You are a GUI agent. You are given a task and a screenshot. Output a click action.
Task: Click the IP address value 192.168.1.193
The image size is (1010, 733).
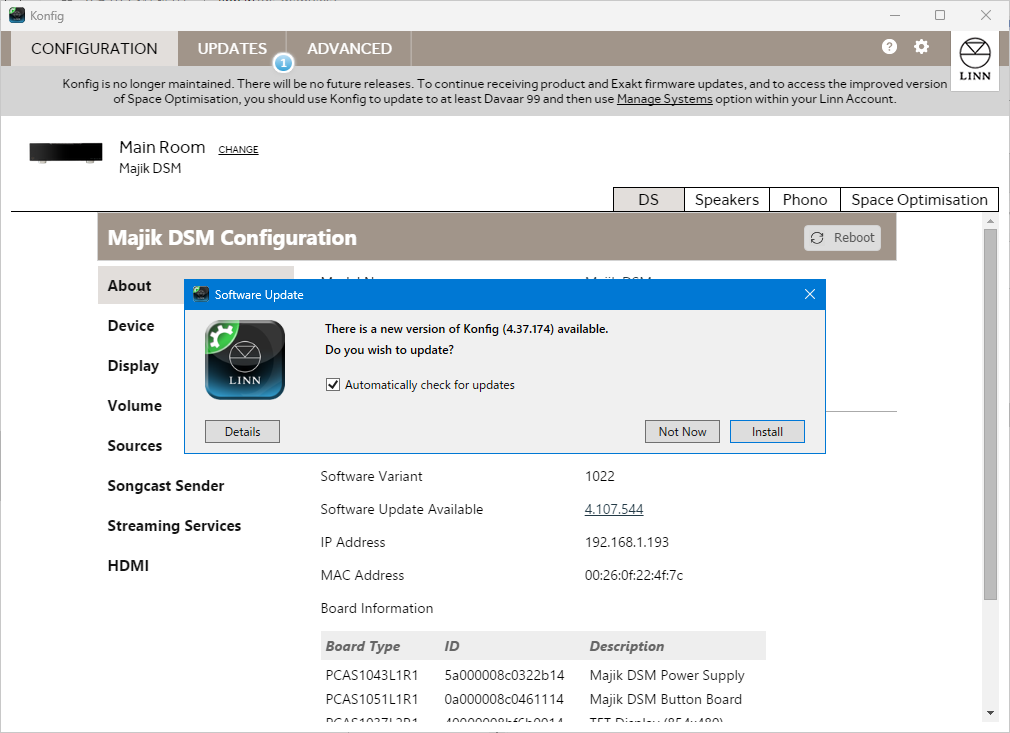(627, 542)
